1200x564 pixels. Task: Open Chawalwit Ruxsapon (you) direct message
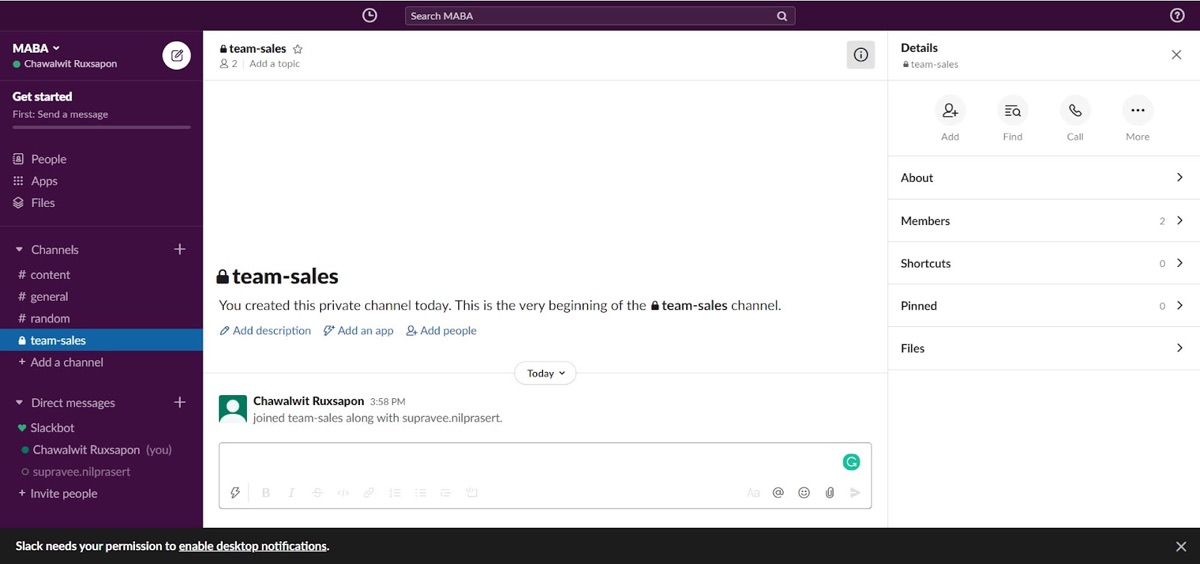[x=101, y=450]
